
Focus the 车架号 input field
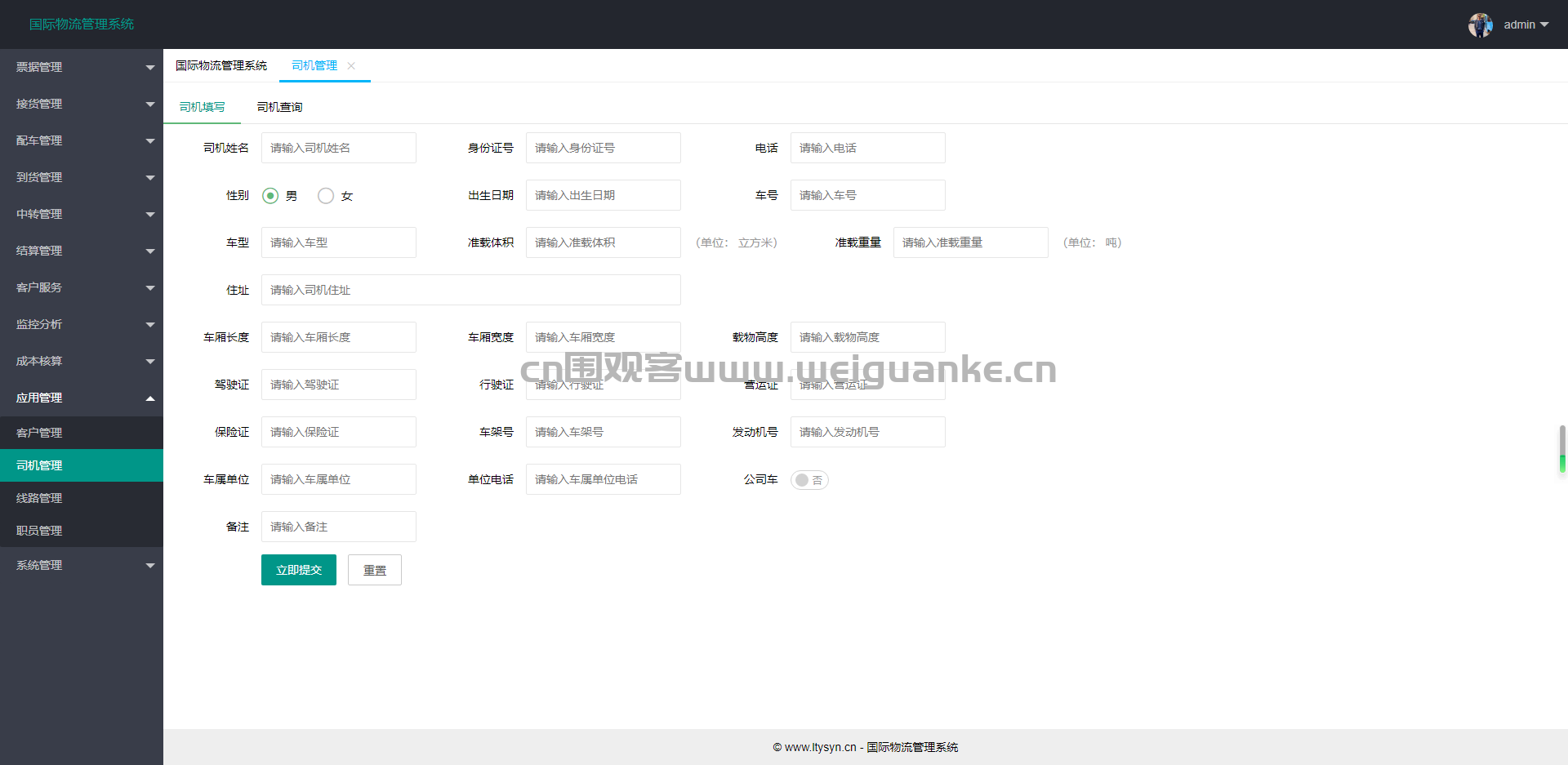604,432
